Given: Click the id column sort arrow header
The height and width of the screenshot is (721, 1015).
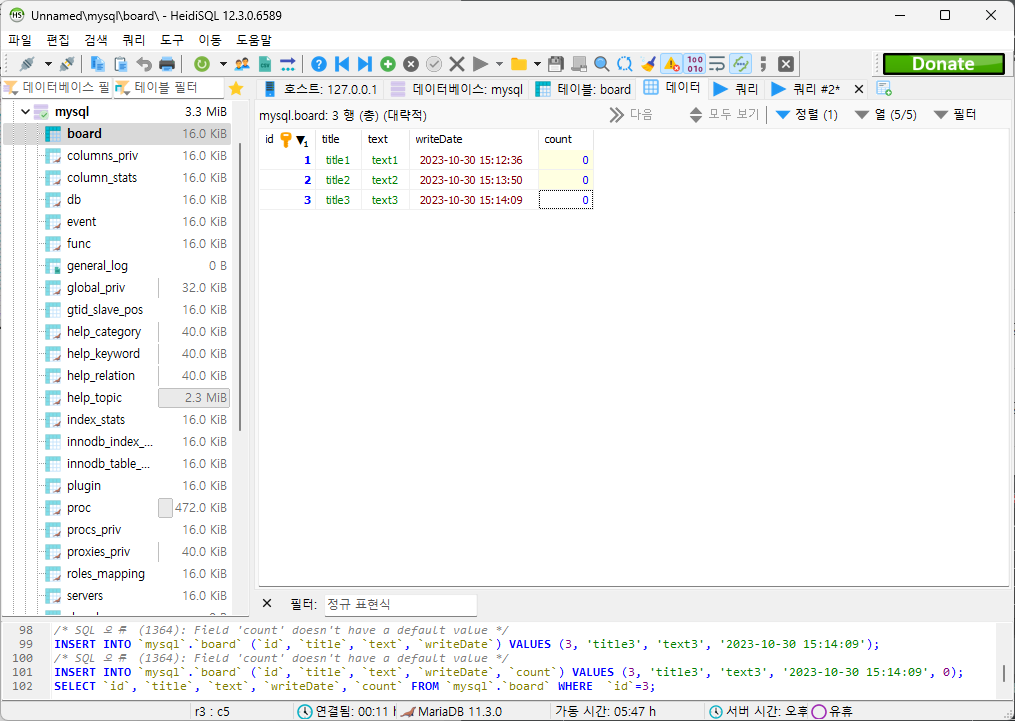Looking at the screenshot, I should coord(302,140).
